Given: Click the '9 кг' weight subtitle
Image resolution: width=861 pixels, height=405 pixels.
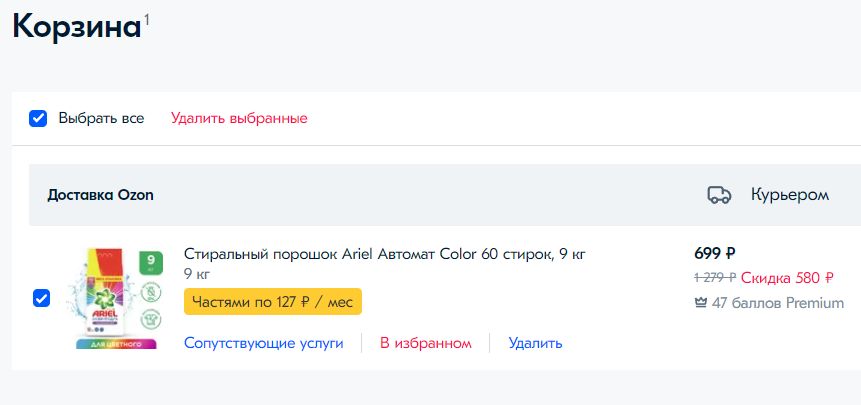Looking at the screenshot, I should coord(197,273).
